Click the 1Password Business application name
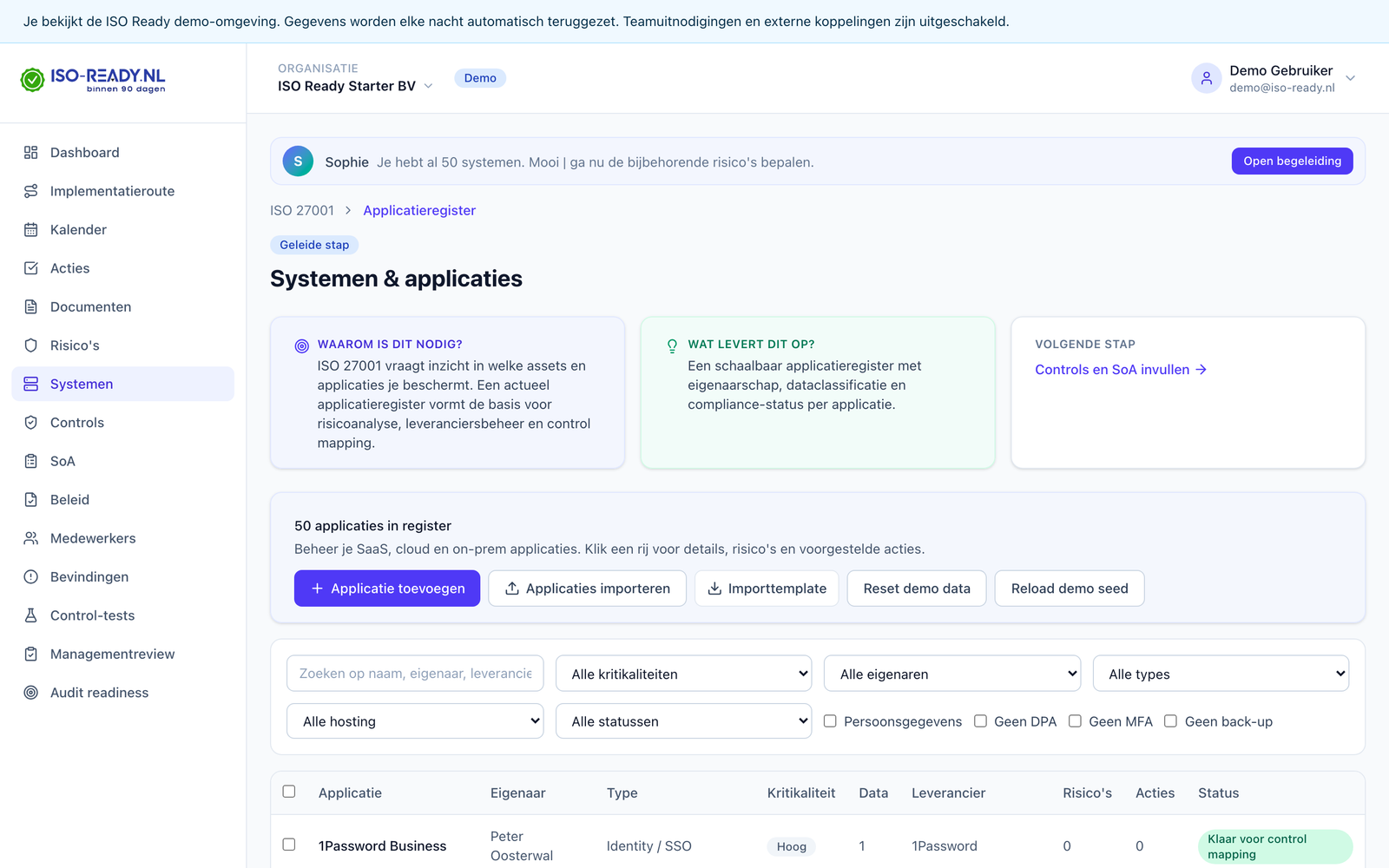The image size is (1389, 868). (382, 846)
